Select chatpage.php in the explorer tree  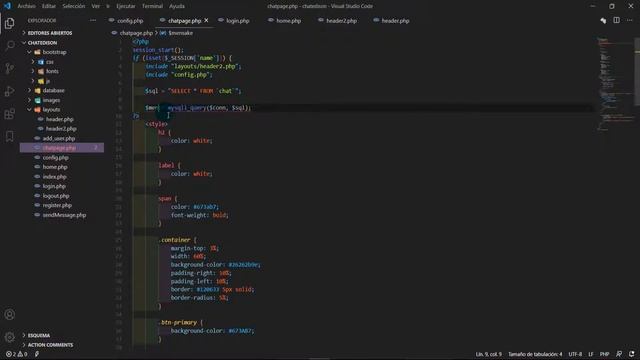62,148
